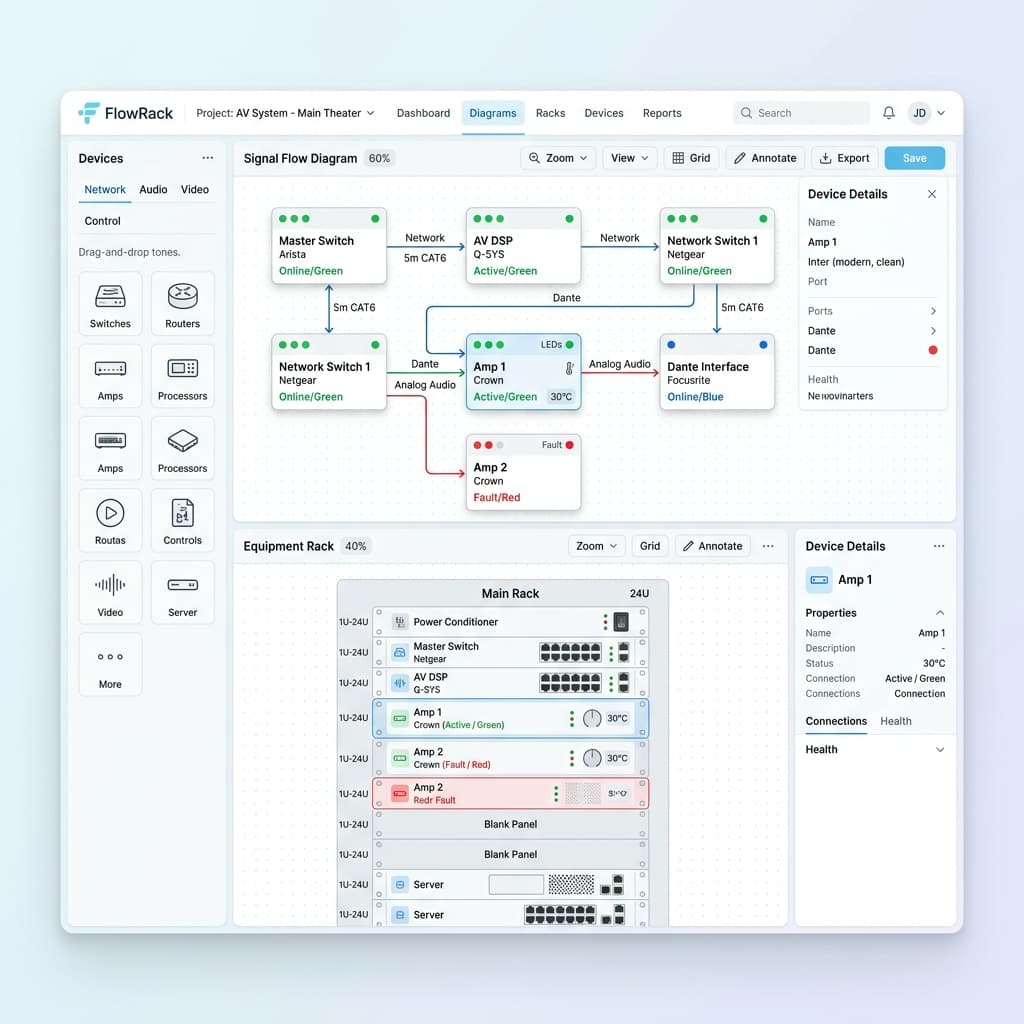Open Devices panel more options
Screen dimensions: 1024x1024
[208, 158]
